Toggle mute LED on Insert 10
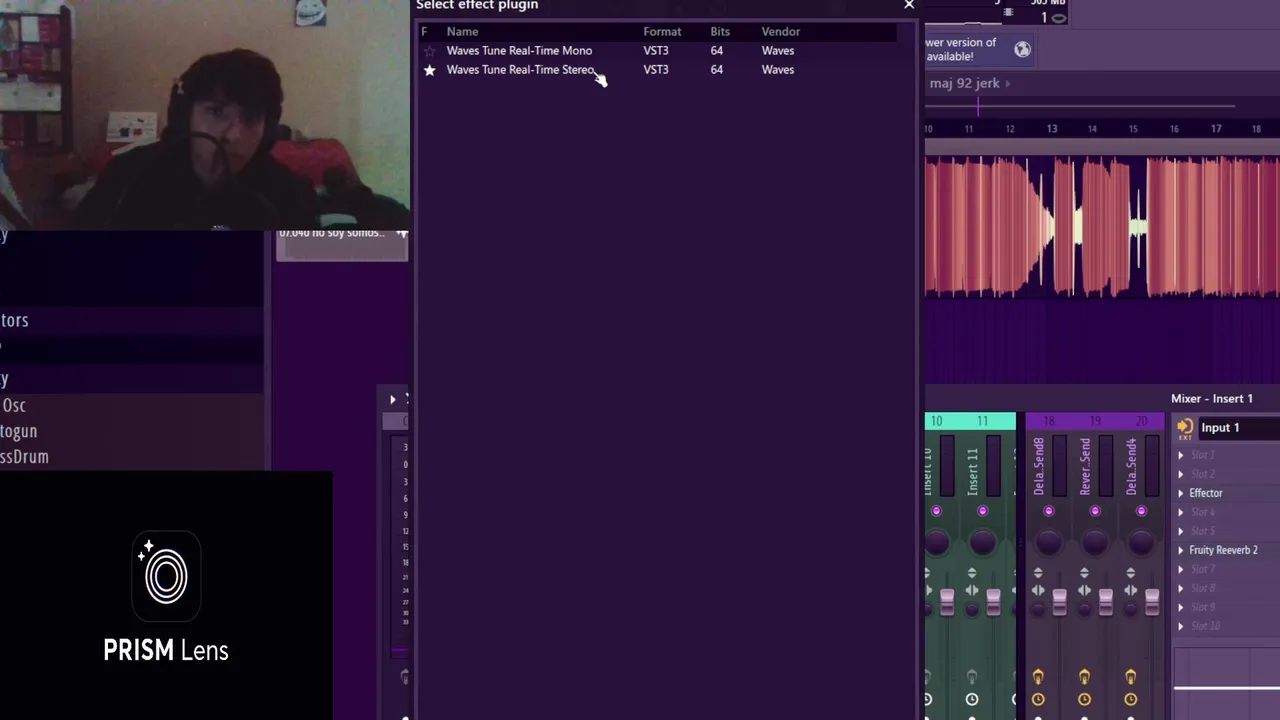1280x720 pixels. tap(936, 512)
